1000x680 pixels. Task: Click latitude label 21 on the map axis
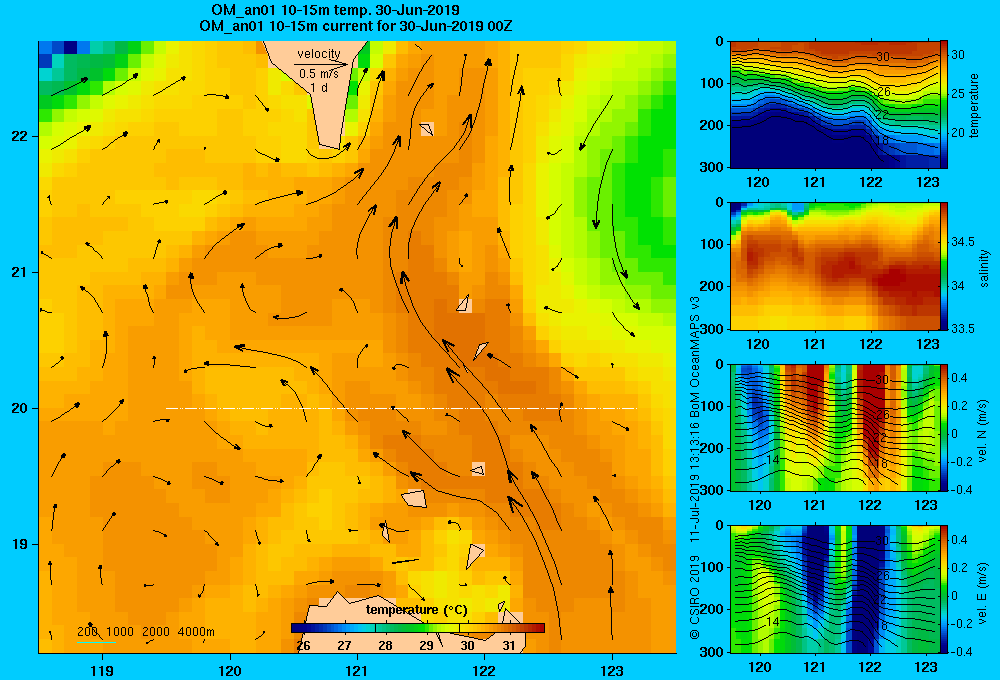[x=20, y=272]
